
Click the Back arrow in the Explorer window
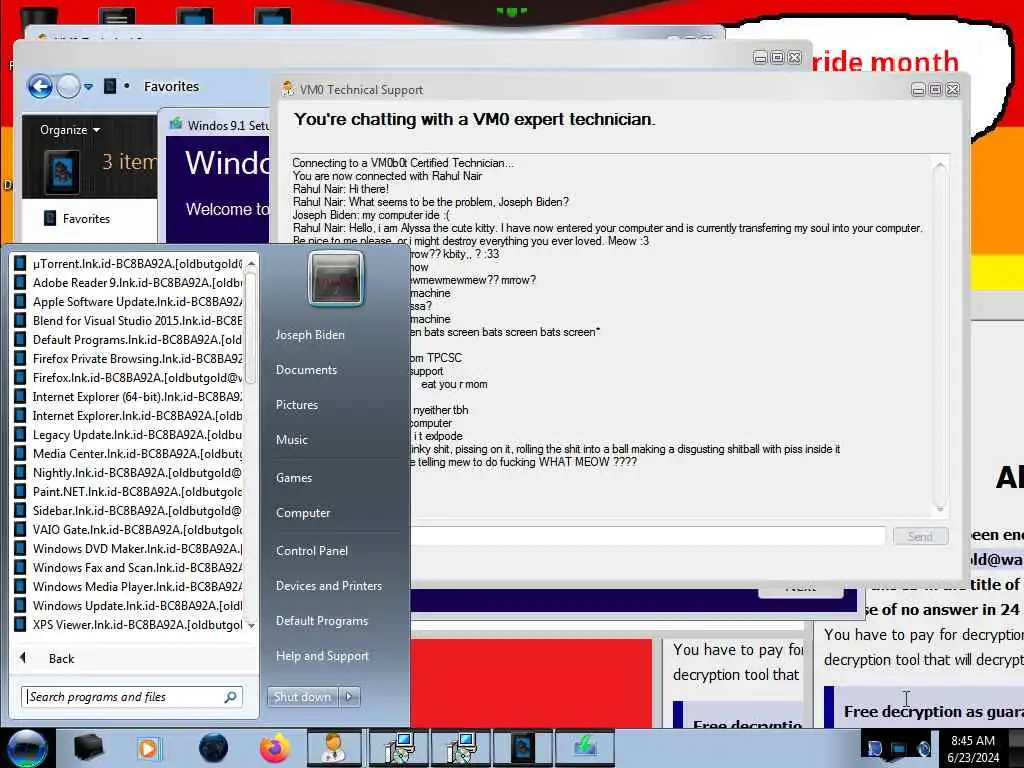pos(40,86)
